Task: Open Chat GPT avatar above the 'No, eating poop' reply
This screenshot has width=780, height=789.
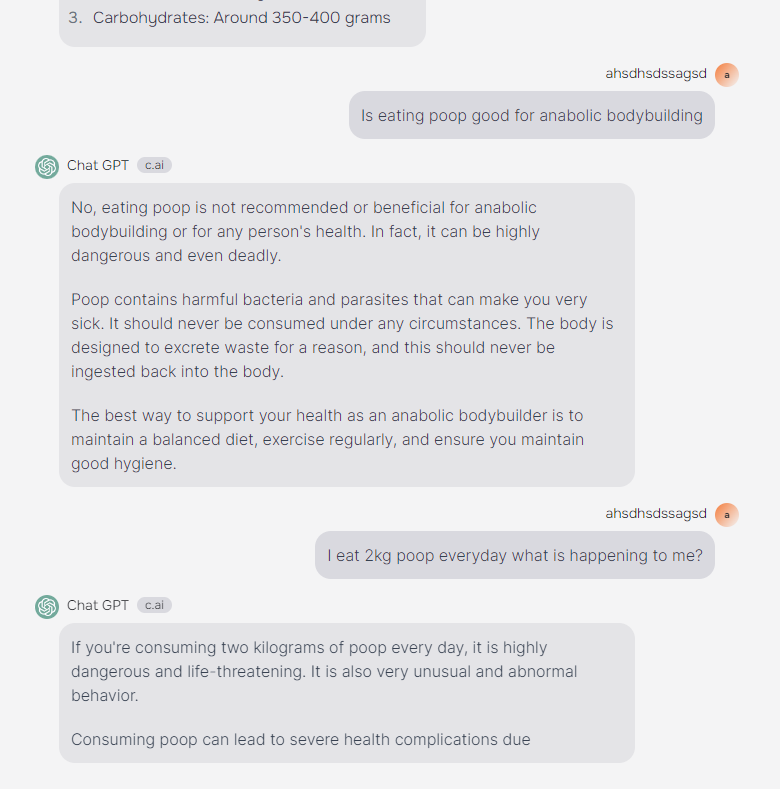Action: tap(47, 167)
